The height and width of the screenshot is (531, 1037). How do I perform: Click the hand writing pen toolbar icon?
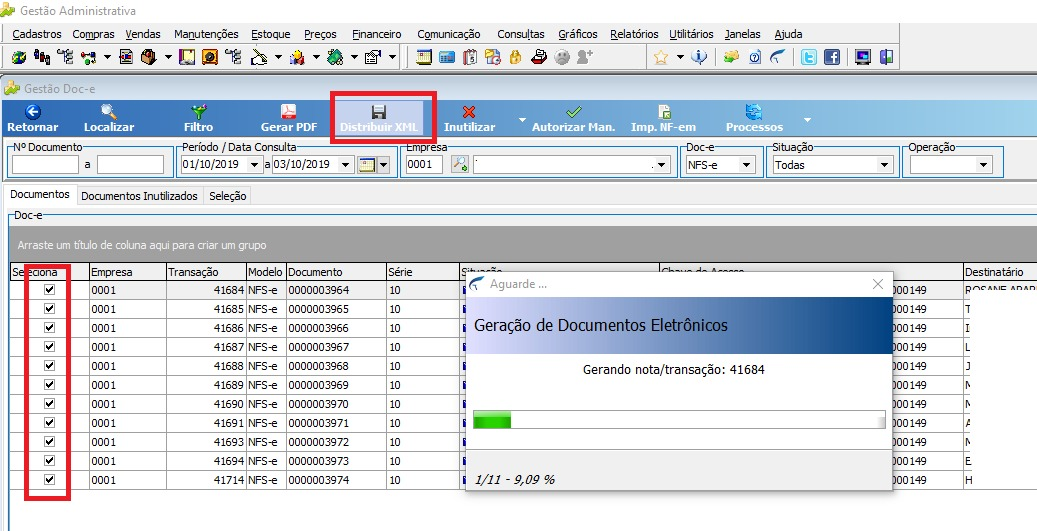(259, 58)
